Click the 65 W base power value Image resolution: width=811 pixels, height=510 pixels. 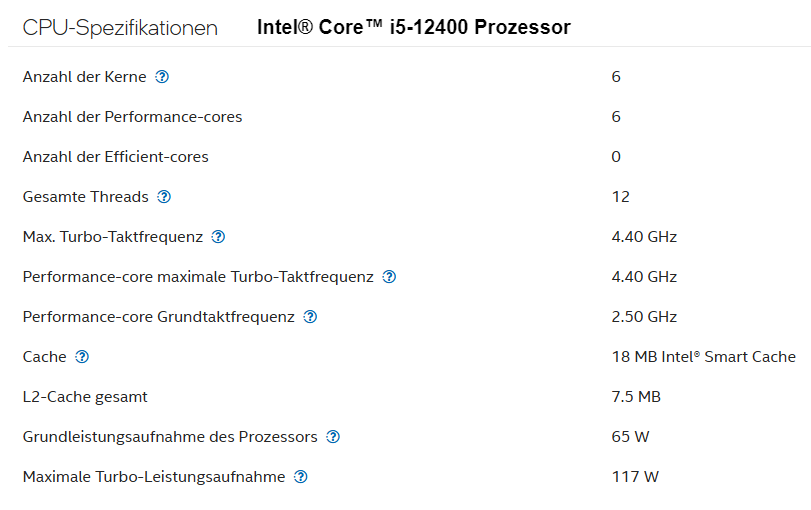click(x=630, y=437)
